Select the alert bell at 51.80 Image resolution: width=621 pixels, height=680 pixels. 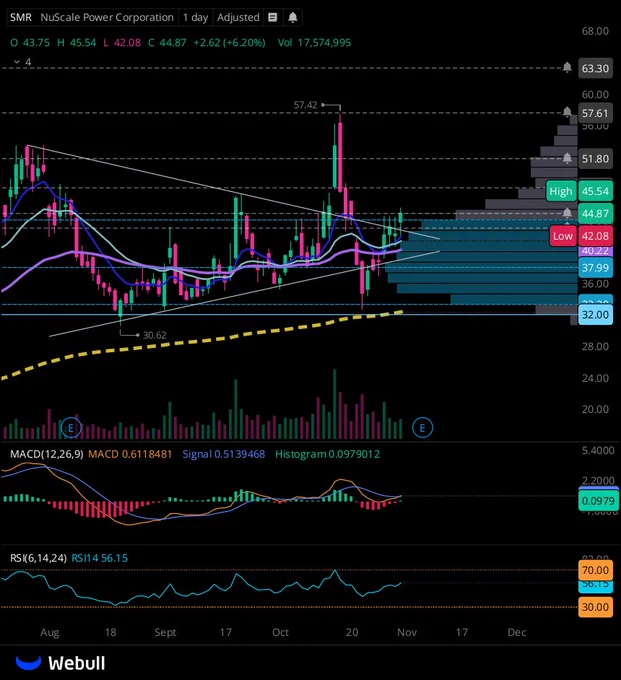point(567,158)
